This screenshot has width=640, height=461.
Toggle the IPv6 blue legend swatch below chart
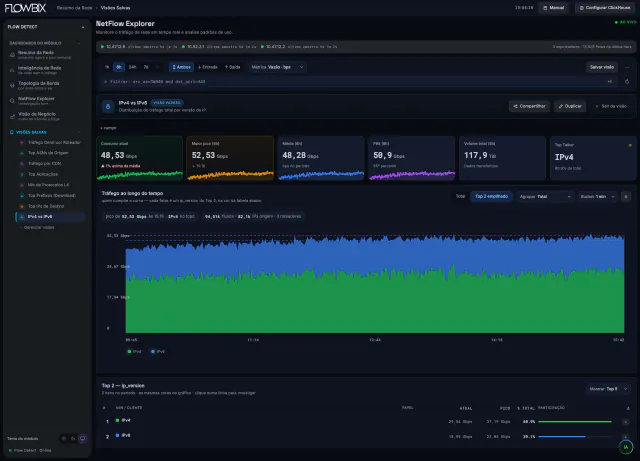[x=153, y=352]
